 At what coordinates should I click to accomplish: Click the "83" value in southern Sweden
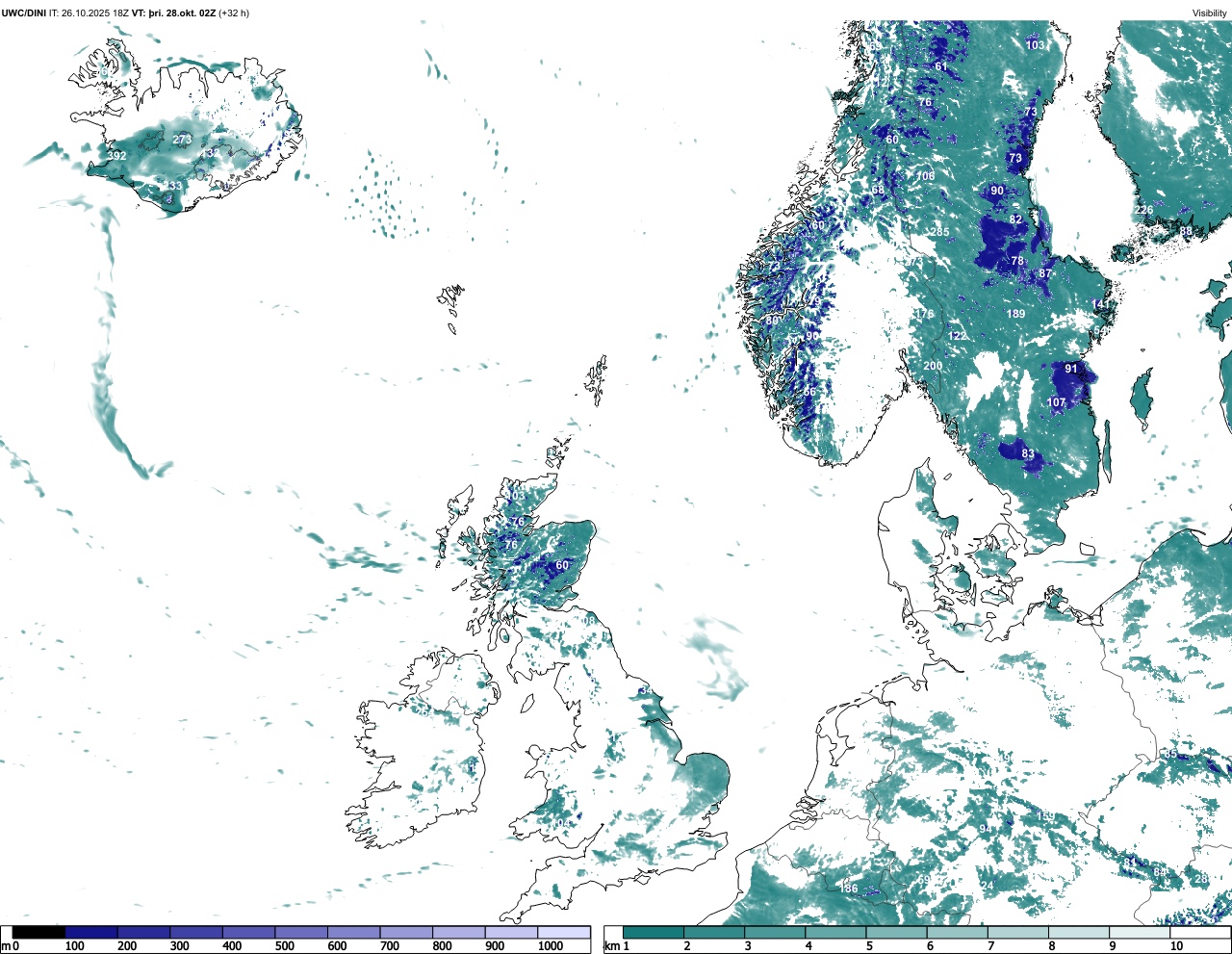pyautogui.click(x=1028, y=453)
